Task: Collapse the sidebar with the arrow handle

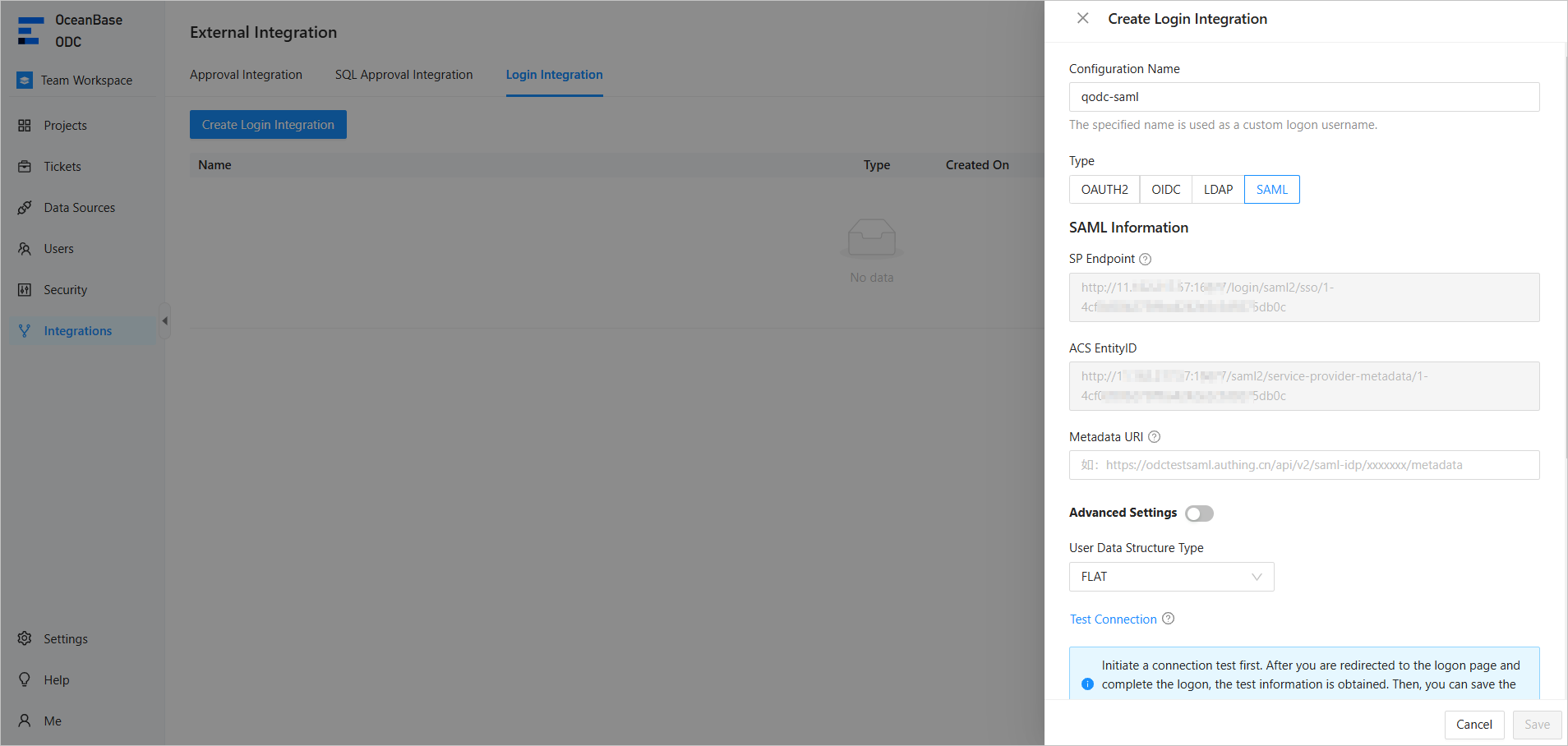Action: click(165, 321)
